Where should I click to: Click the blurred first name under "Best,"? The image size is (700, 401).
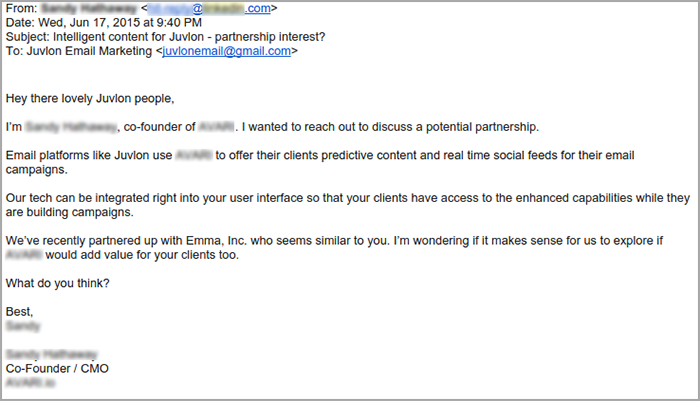pyautogui.click(x=23, y=326)
